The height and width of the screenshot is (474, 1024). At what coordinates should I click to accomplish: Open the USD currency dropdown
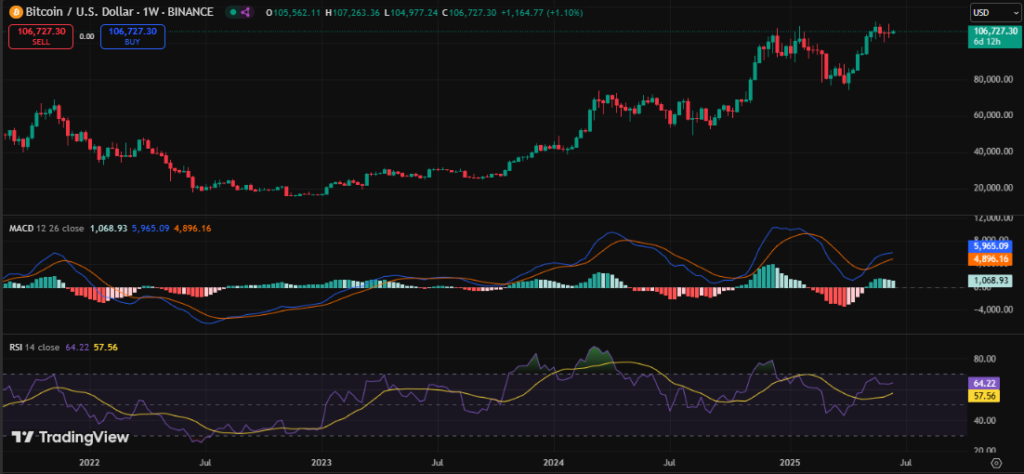click(993, 12)
